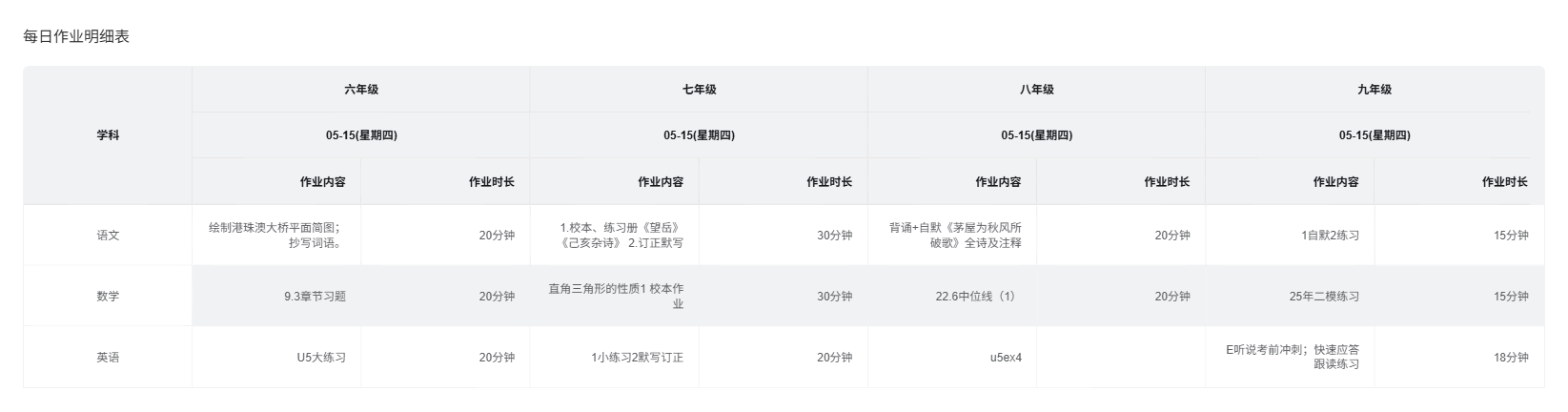Select the 05-15(星期四) date under 九年级

[1375, 135]
